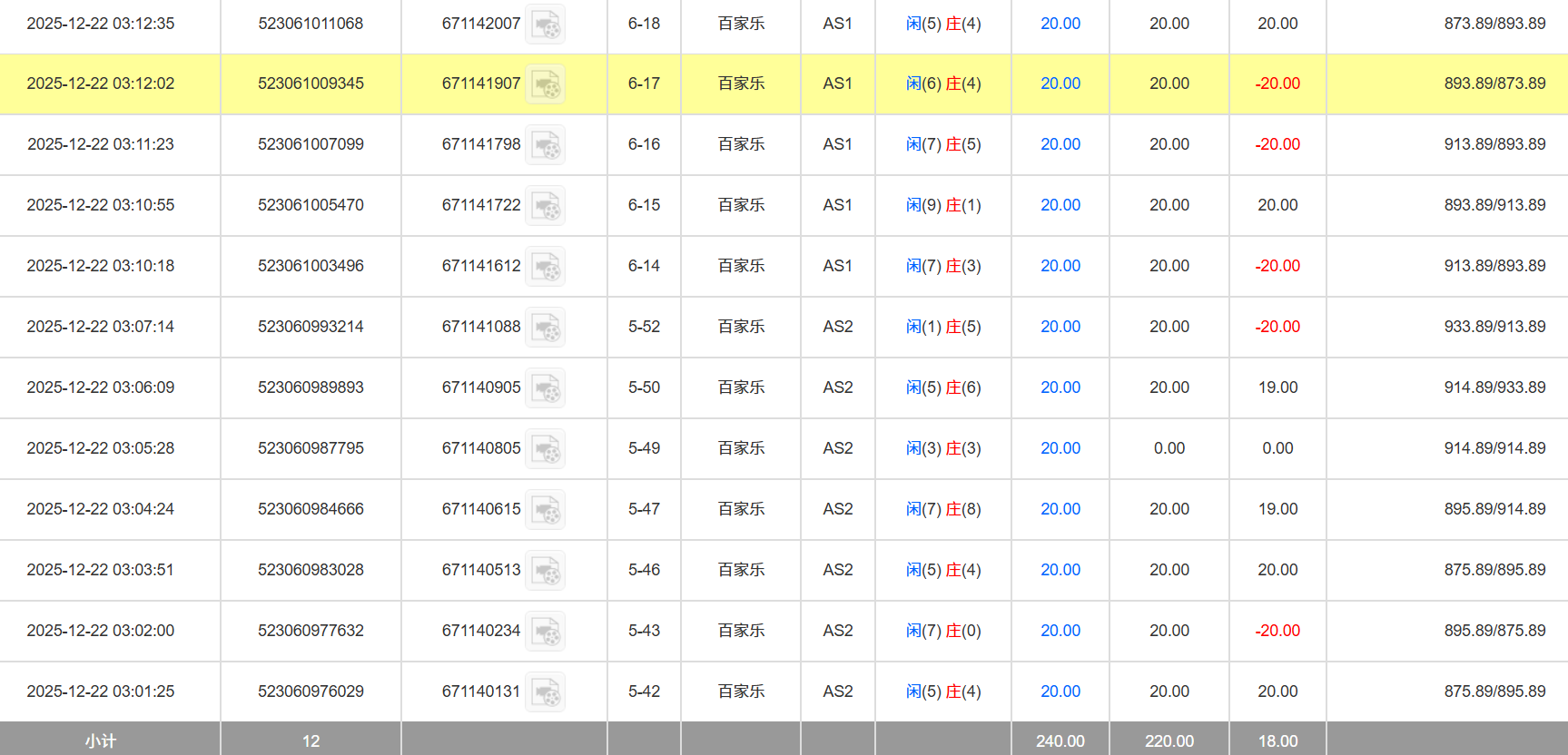
Task: Open blue 20.00 amount in highlighted 03:12:02 row
Action: pos(1060,83)
